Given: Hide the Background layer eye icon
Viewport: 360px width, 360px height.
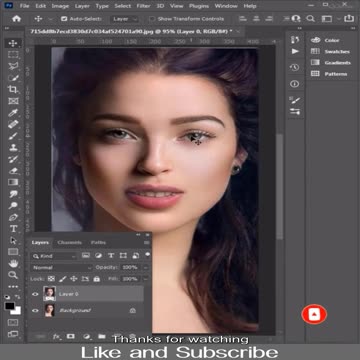Looking at the screenshot, I should (x=35, y=310).
